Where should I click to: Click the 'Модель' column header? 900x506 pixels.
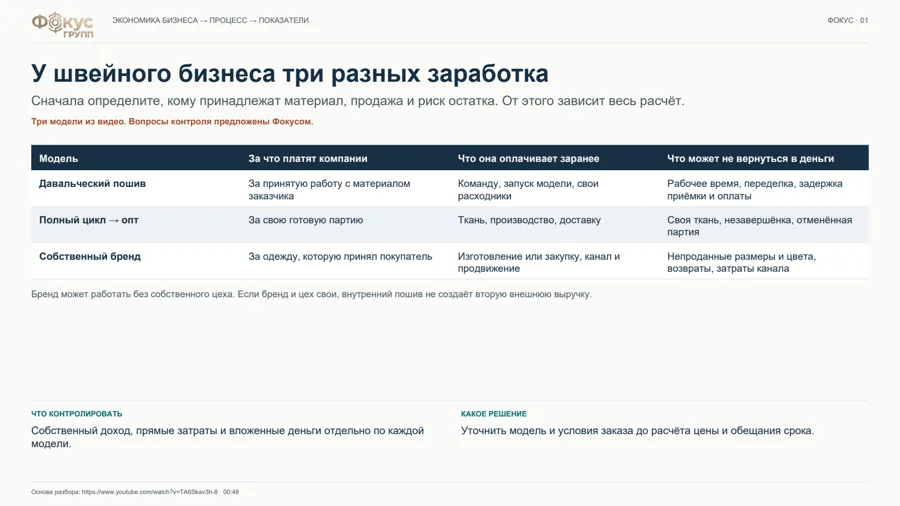point(59,158)
